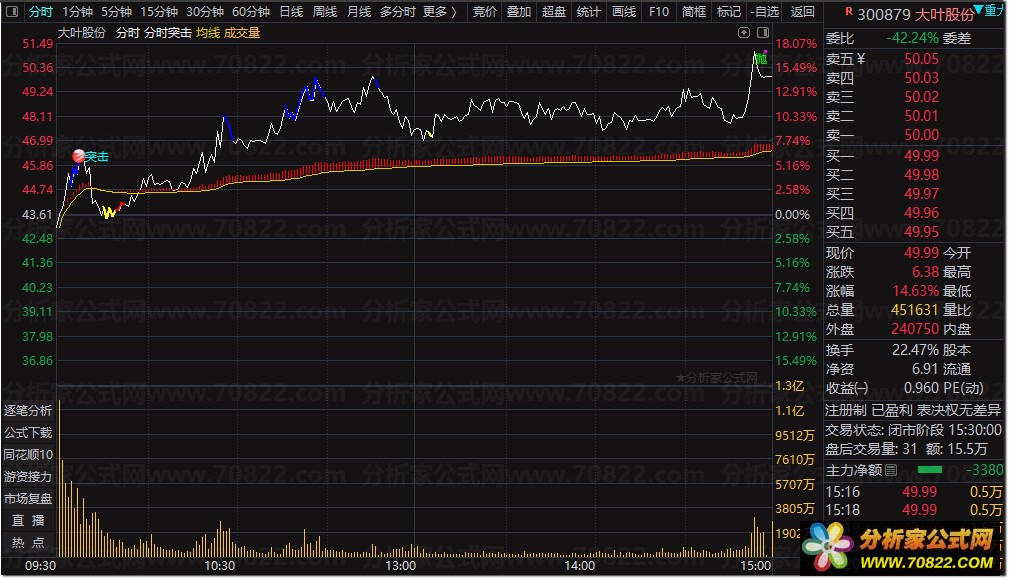Click the green 抛 sell signal marker
This screenshot has width=1010, height=579.
coord(761,59)
